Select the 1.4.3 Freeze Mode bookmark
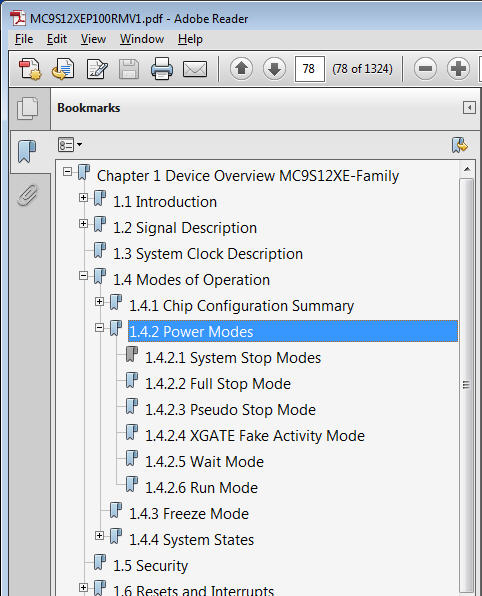 [x=189, y=514]
